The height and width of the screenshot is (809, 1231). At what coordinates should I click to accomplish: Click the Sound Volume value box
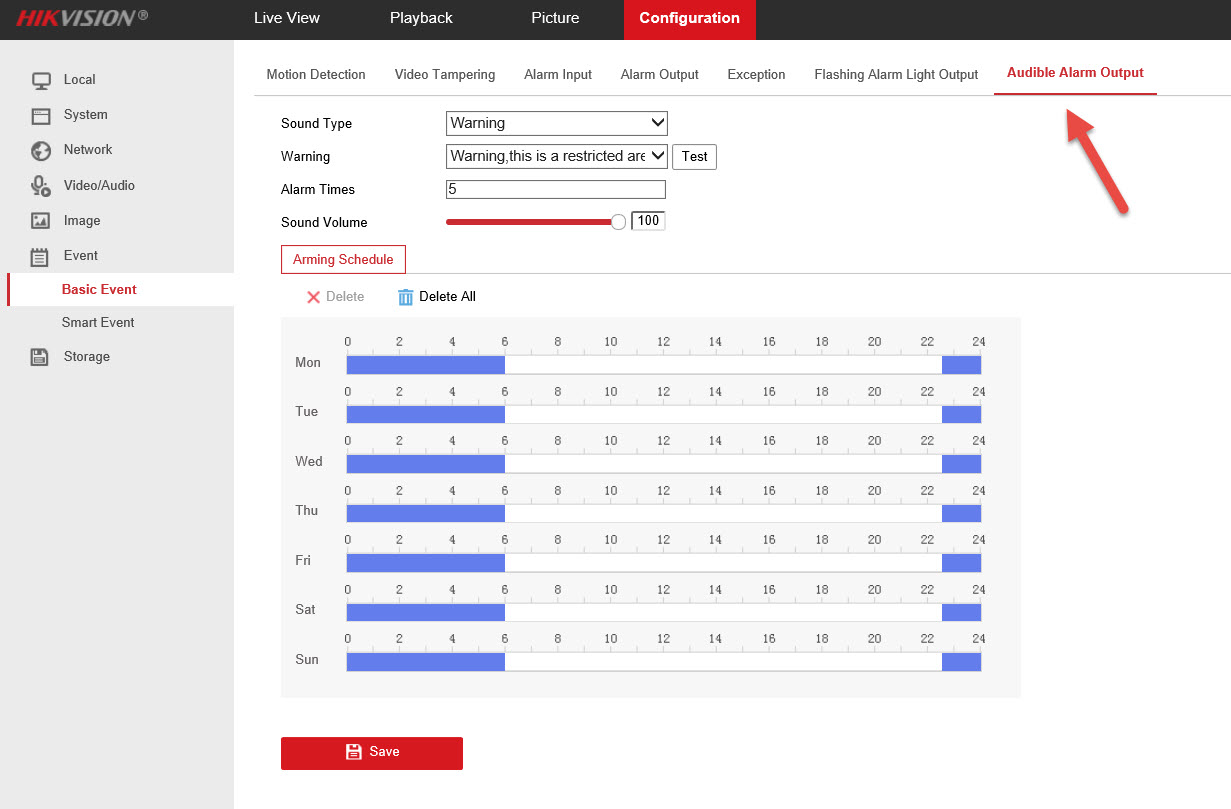click(649, 221)
